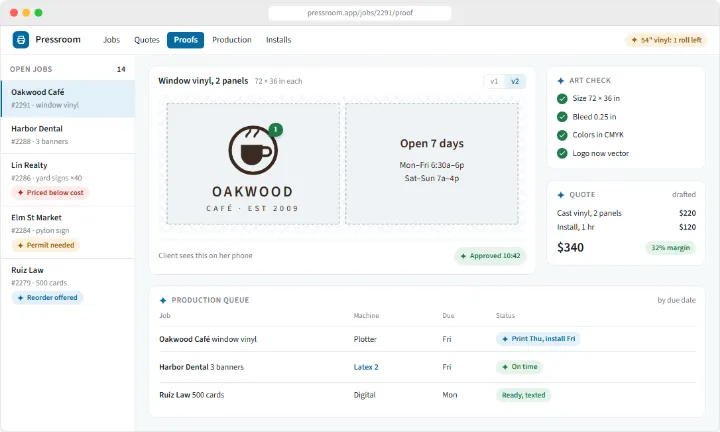Click the Oakwood Café window vinyl queue row

pyautogui.click(x=428, y=339)
